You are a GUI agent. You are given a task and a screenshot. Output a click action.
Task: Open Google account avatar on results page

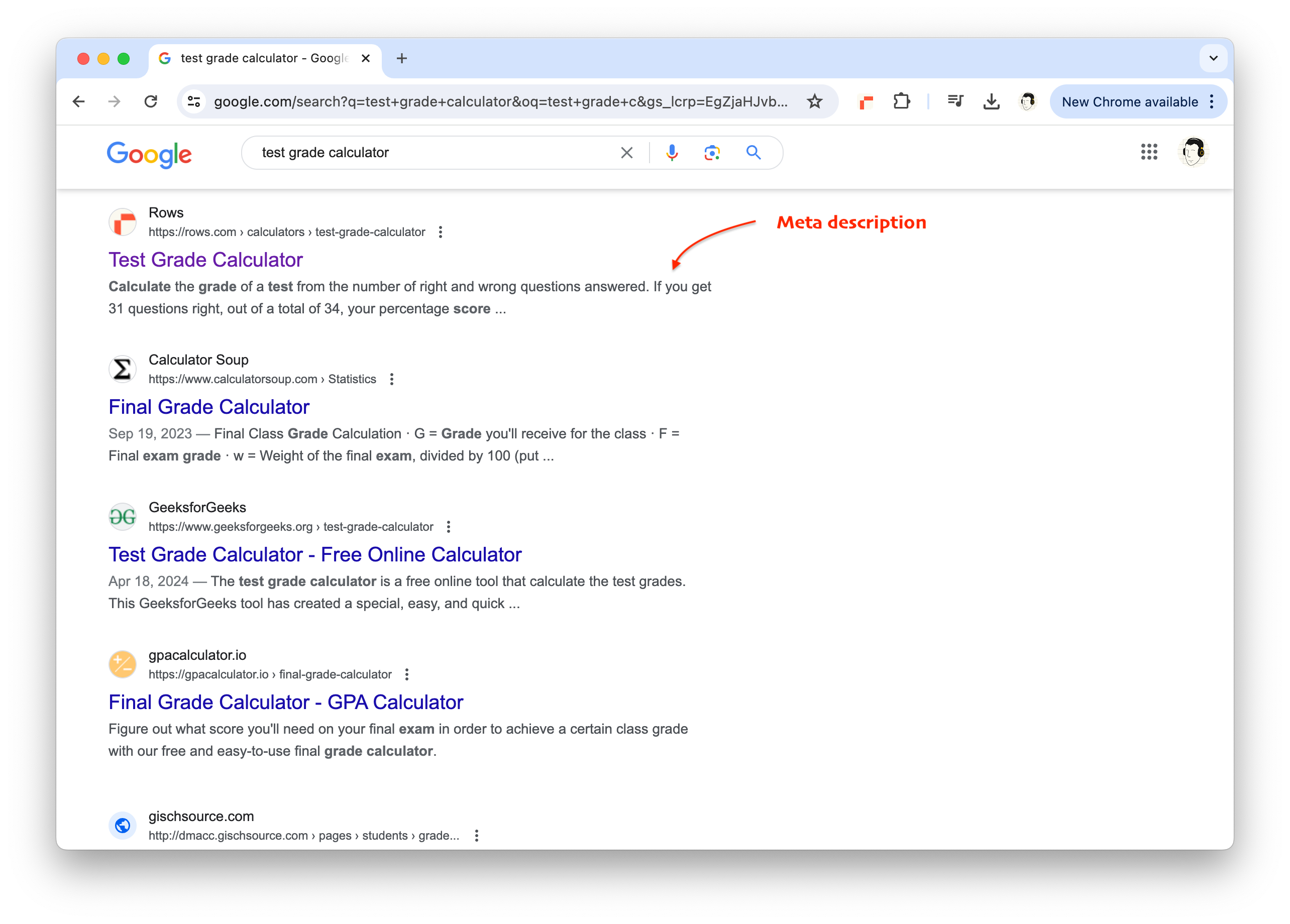pyautogui.click(x=1194, y=152)
